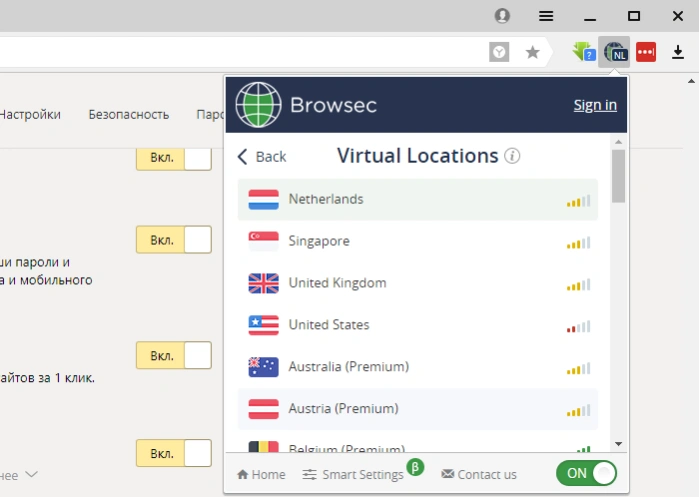Click the Browsec globe logo
The image size is (699, 497).
coord(258,105)
